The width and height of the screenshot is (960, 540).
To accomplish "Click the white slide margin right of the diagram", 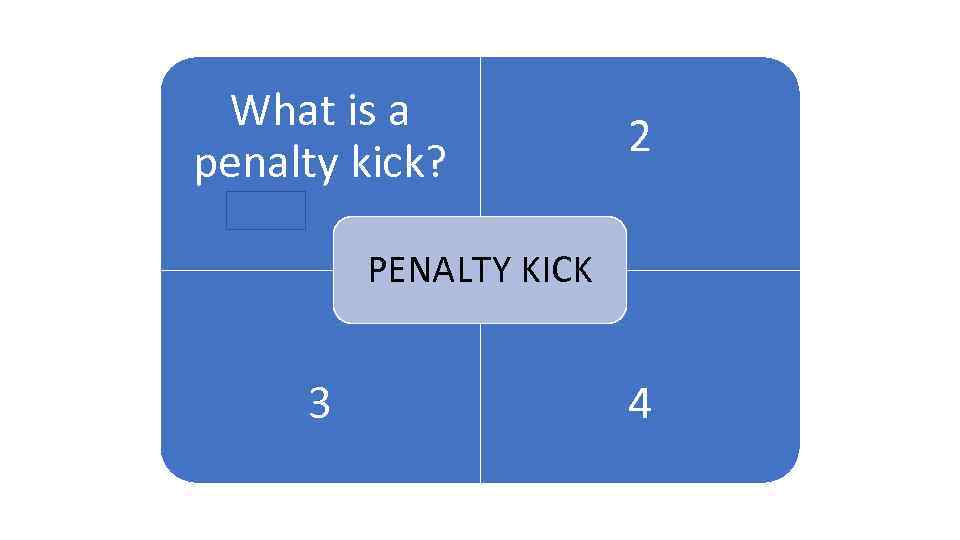I will (x=880, y=270).
